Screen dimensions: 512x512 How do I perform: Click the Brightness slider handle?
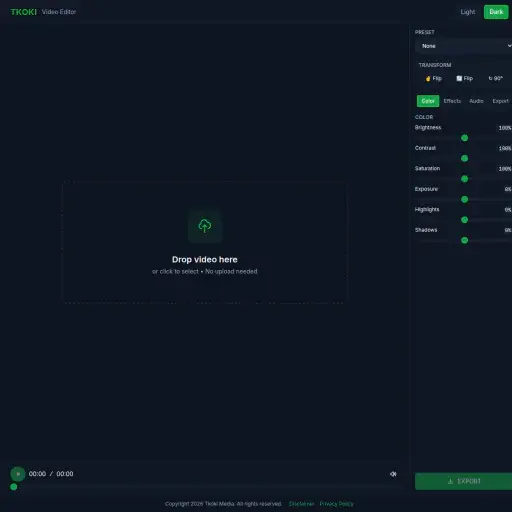[x=464, y=138]
